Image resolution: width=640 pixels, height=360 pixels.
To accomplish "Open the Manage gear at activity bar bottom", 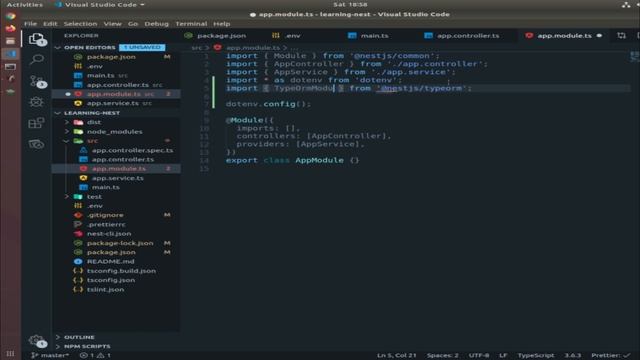I will click(37, 340).
